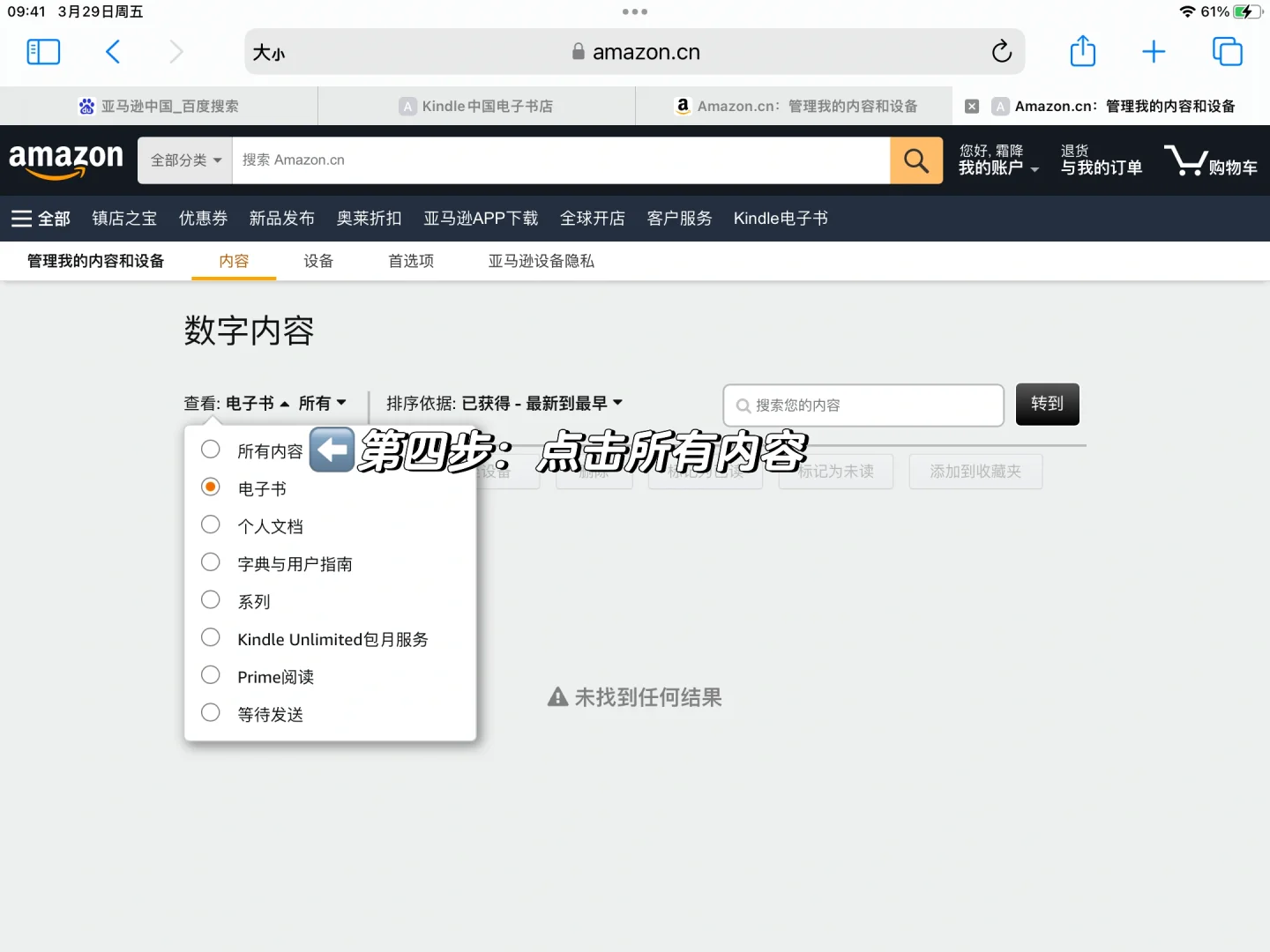Tap the amazon.cn address bar
This screenshot has height=952, width=1270.
pyautogui.click(x=635, y=52)
